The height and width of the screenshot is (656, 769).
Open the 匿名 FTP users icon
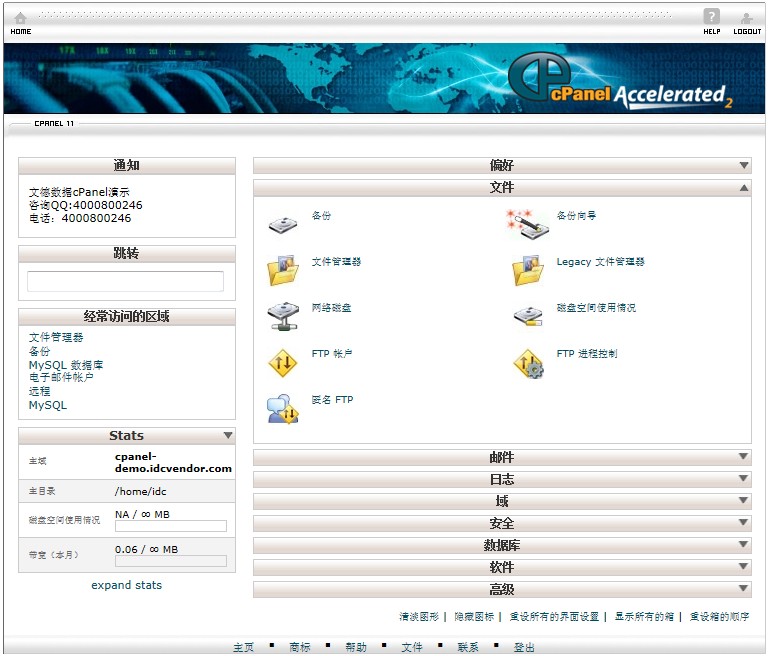[x=283, y=409]
